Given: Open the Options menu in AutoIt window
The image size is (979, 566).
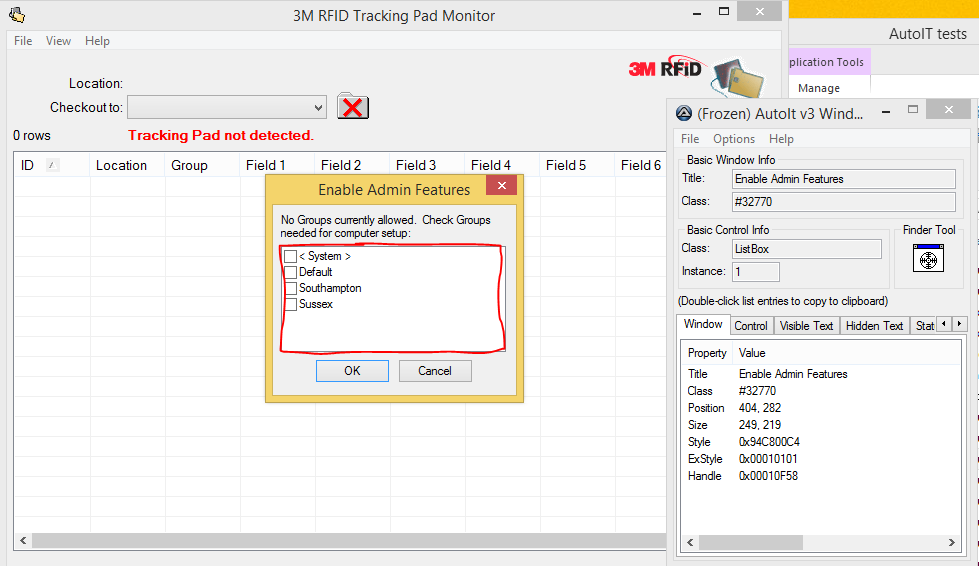Looking at the screenshot, I should coord(734,139).
